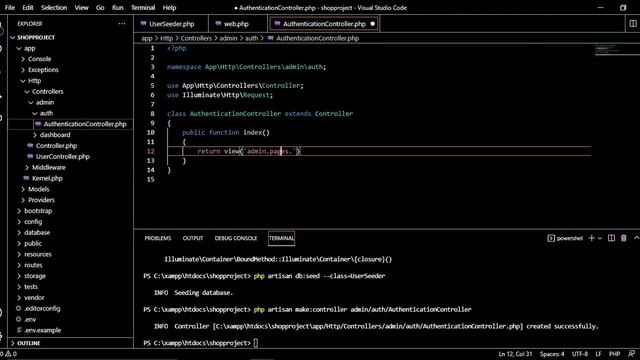
Task: Open the Selection menu
Action: click(x=54, y=7)
